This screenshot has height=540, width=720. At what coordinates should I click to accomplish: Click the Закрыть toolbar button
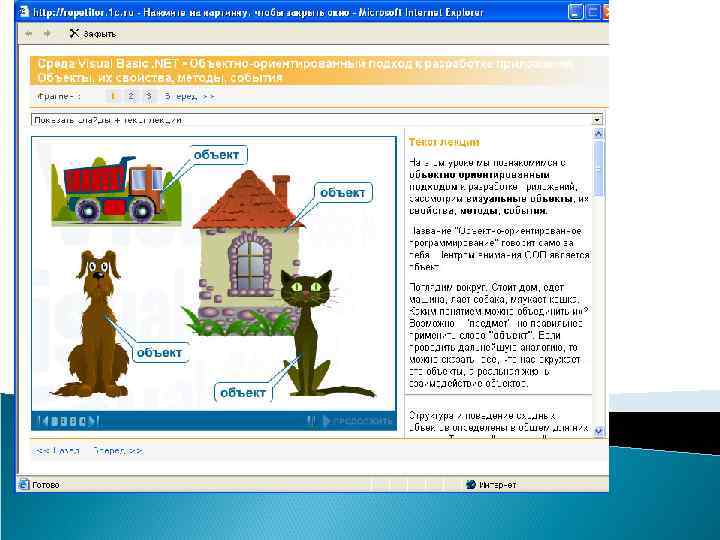tap(93, 34)
